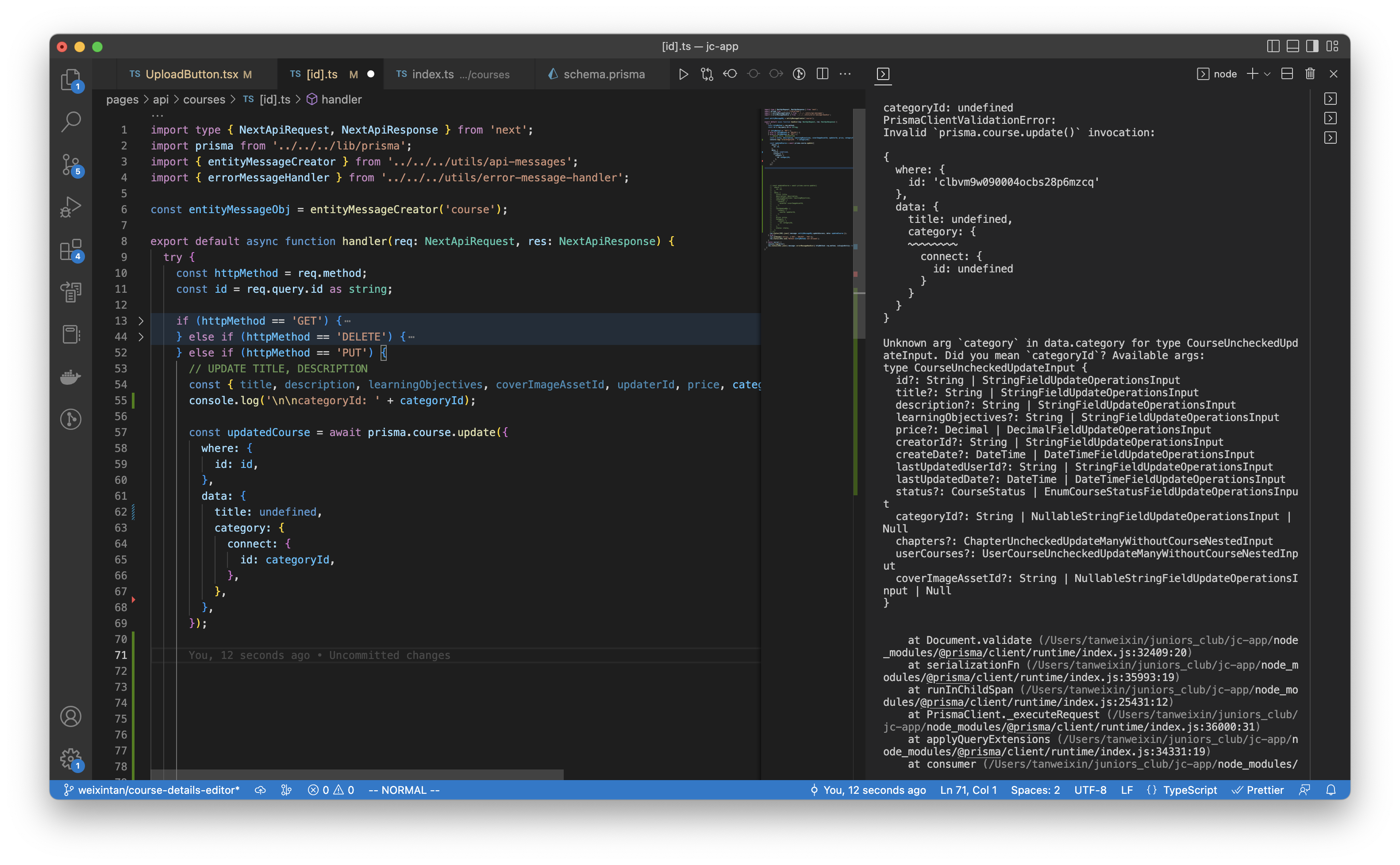Split the editor
The width and height of the screenshot is (1400, 865).
tap(823, 74)
